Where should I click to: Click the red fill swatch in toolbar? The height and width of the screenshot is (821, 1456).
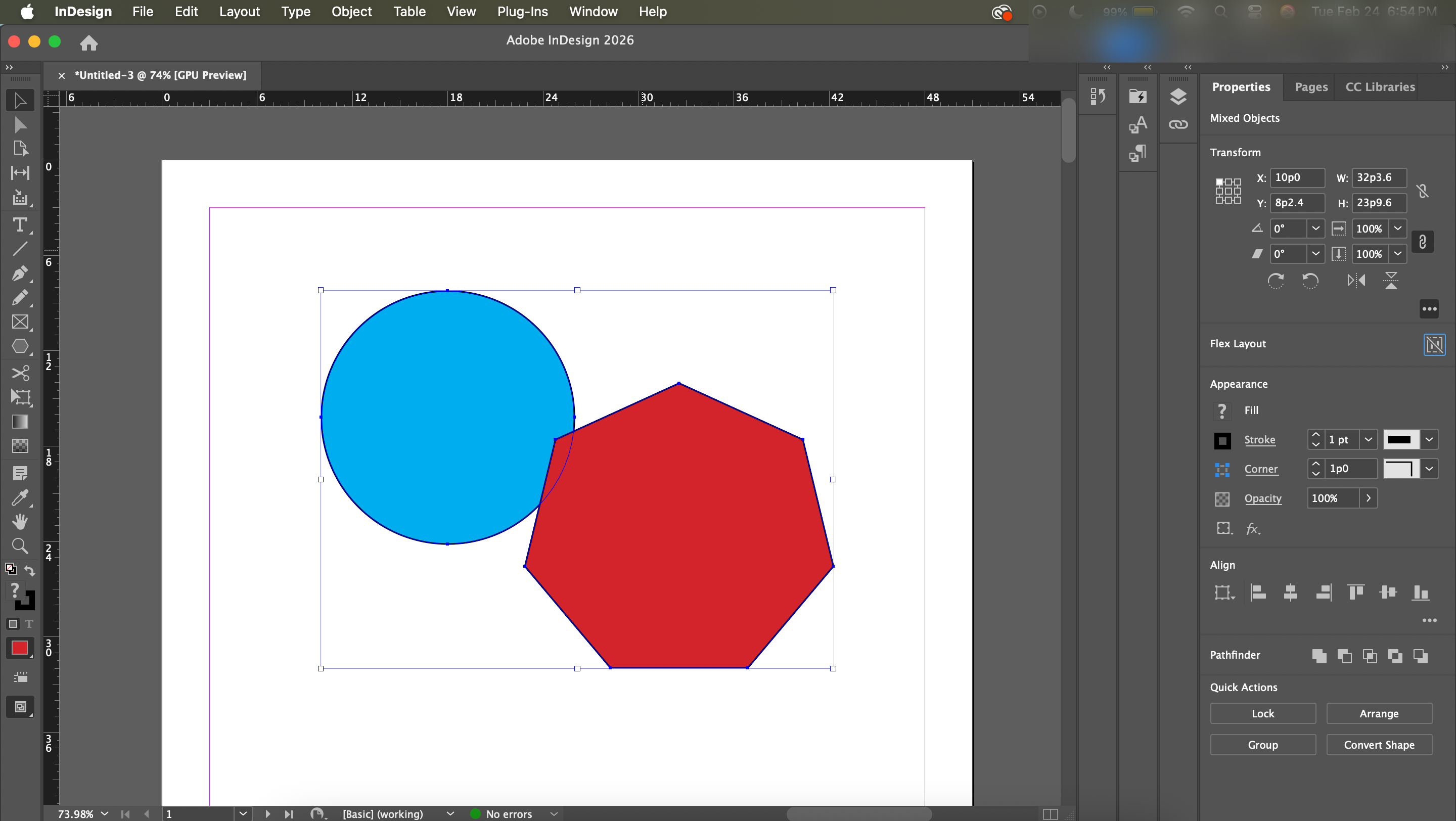(20, 648)
